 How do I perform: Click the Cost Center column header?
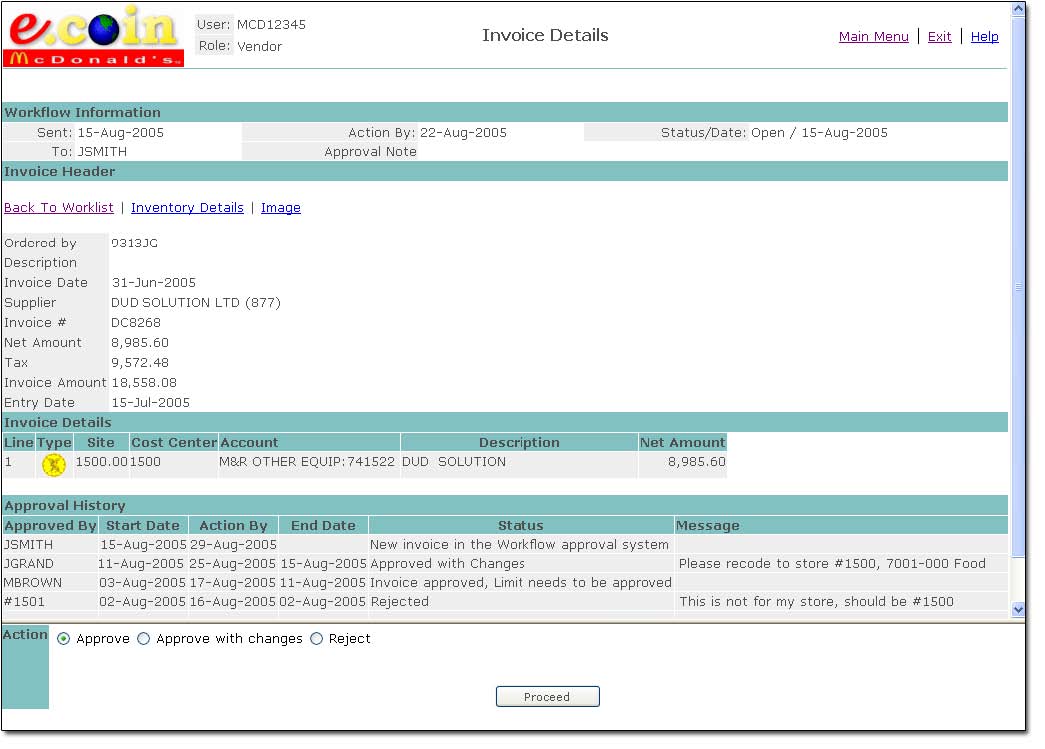point(174,442)
